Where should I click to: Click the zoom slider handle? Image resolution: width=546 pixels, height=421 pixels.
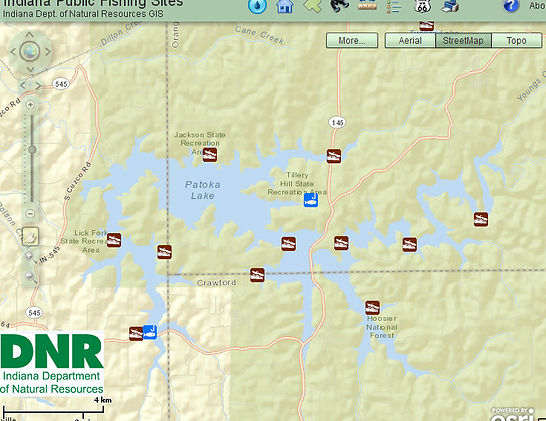32,149
